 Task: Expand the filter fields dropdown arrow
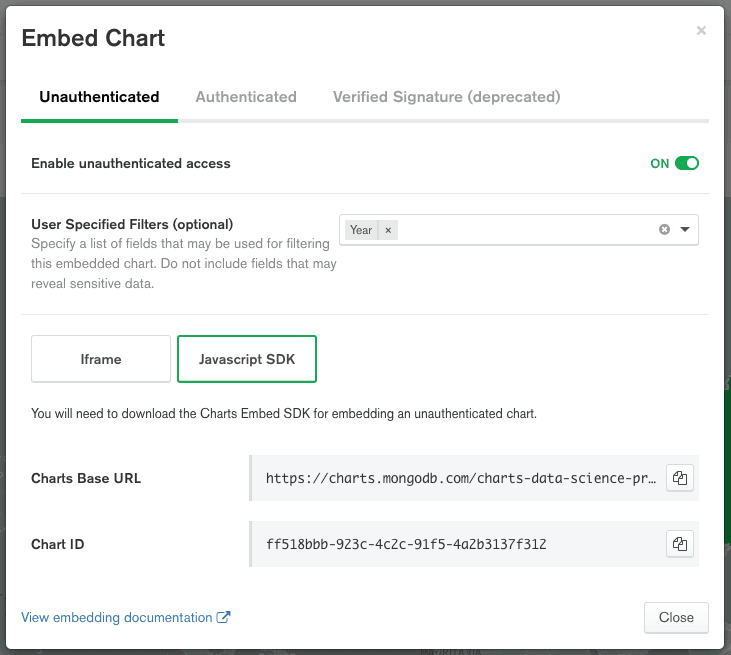[x=685, y=230]
